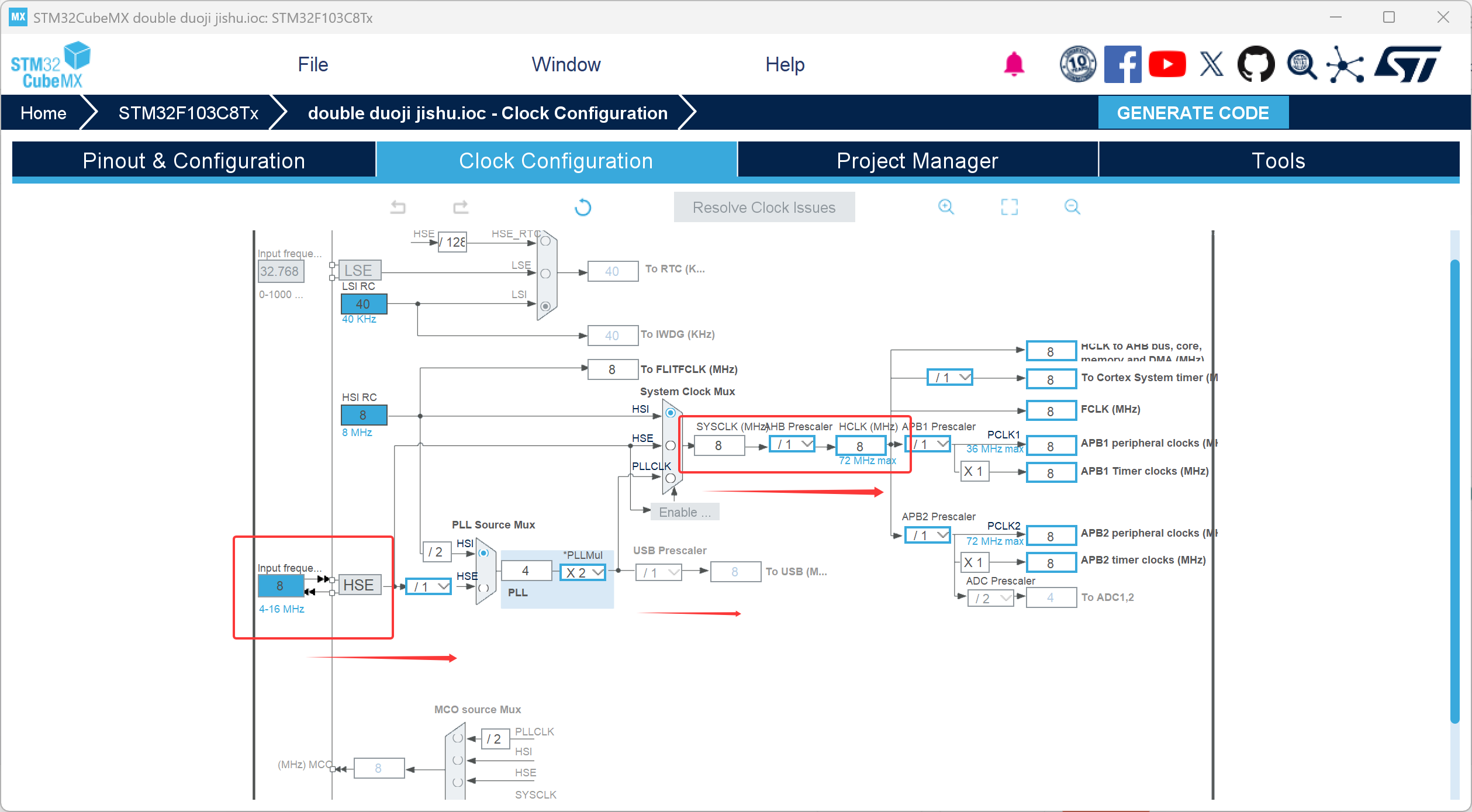Screen dimensions: 1472x812
Task: Click the LSE 32.768 input frequency field
Action: [281, 271]
